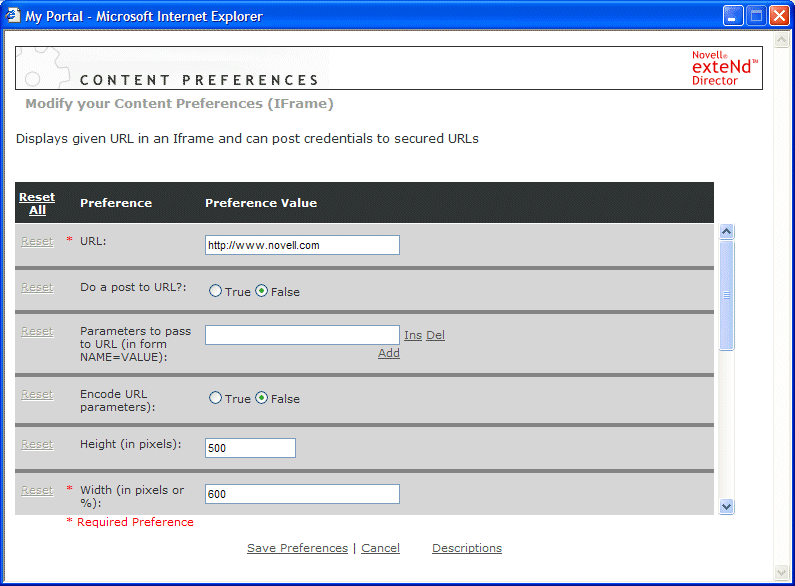This screenshot has width=795, height=586.
Task: Click the Required Preference note
Action: point(130,522)
